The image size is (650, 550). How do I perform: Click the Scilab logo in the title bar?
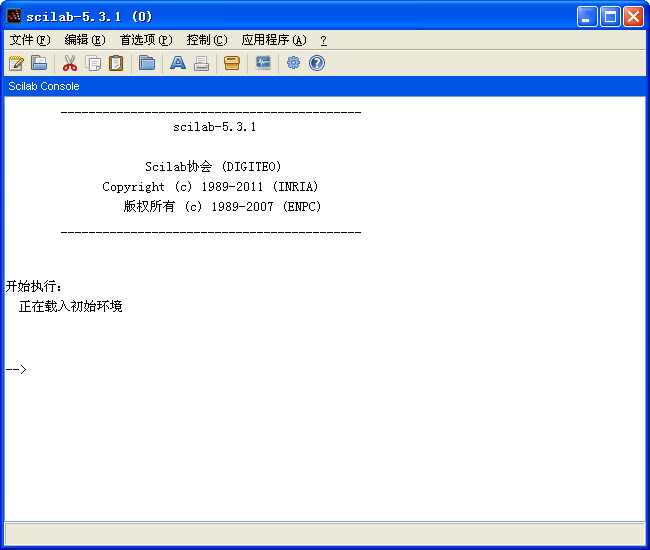click(x=14, y=16)
